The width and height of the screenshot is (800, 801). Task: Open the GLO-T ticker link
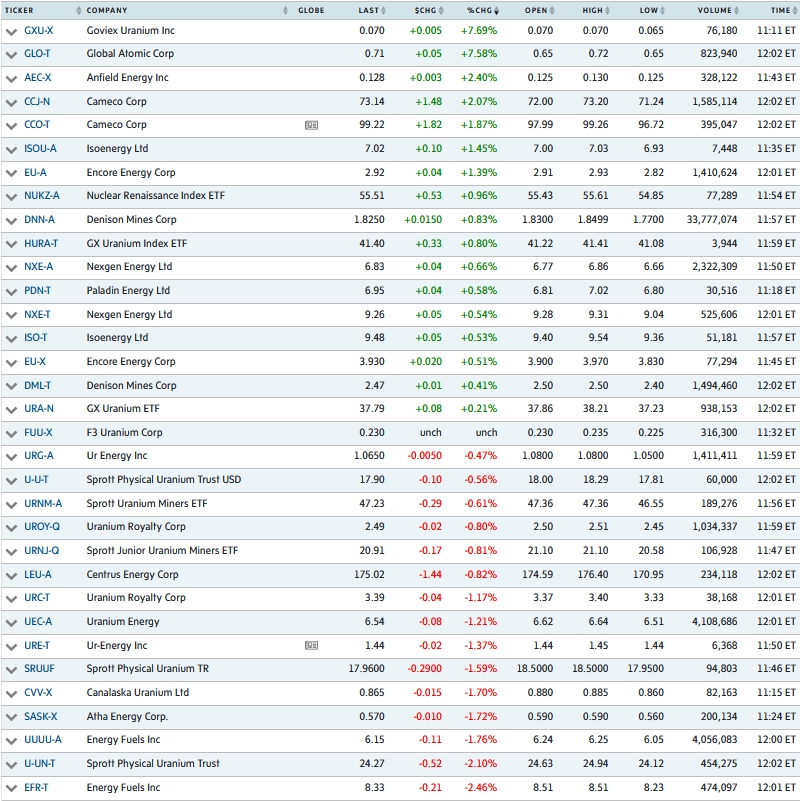[x=38, y=54]
